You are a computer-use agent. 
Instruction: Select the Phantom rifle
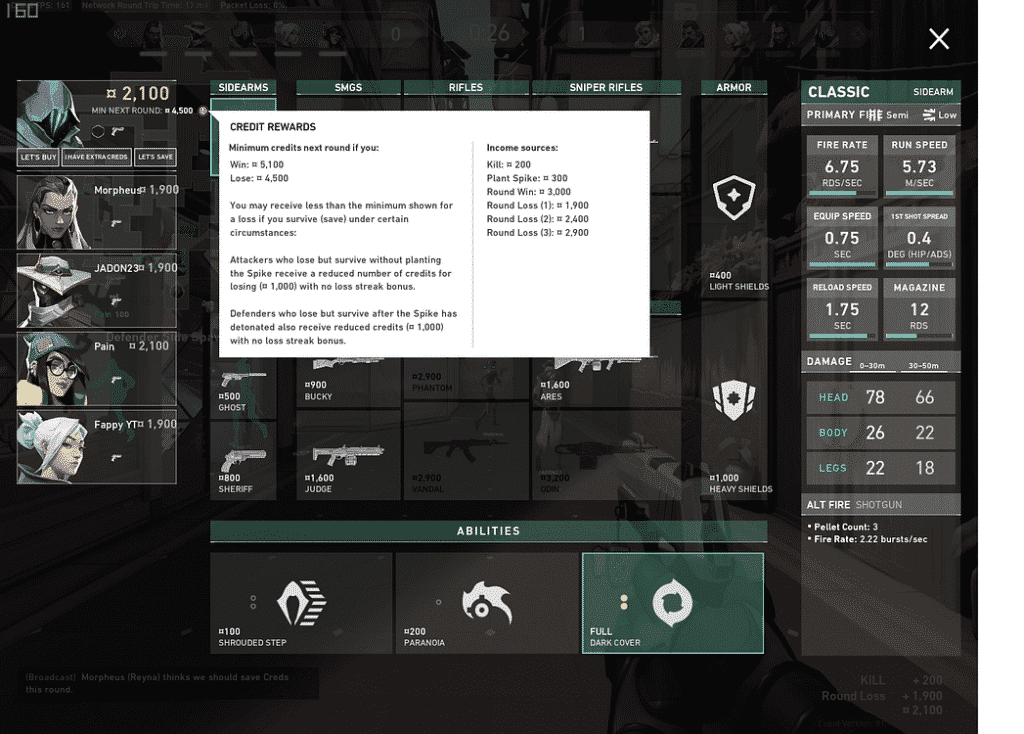pyautogui.click(x=466, y=378)
